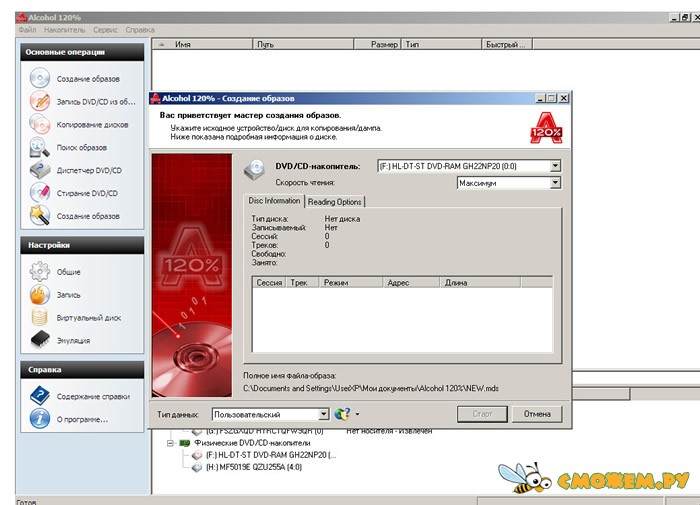Open the Скорость чтения Максимум dropdown
700x505 pixels.
click(x=555, y=183)
